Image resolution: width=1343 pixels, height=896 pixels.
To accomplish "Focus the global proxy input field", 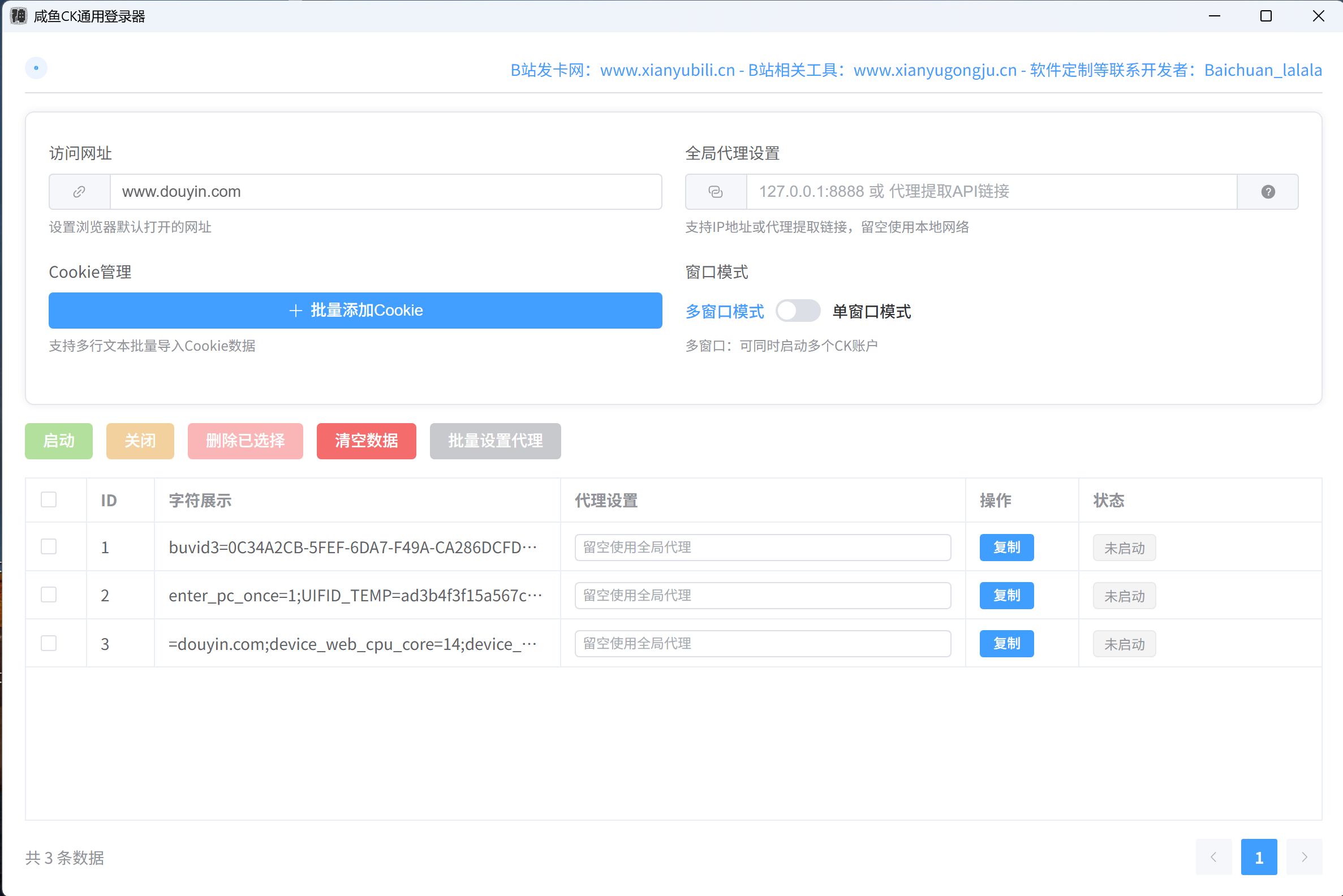I will [x=992, y=192].
